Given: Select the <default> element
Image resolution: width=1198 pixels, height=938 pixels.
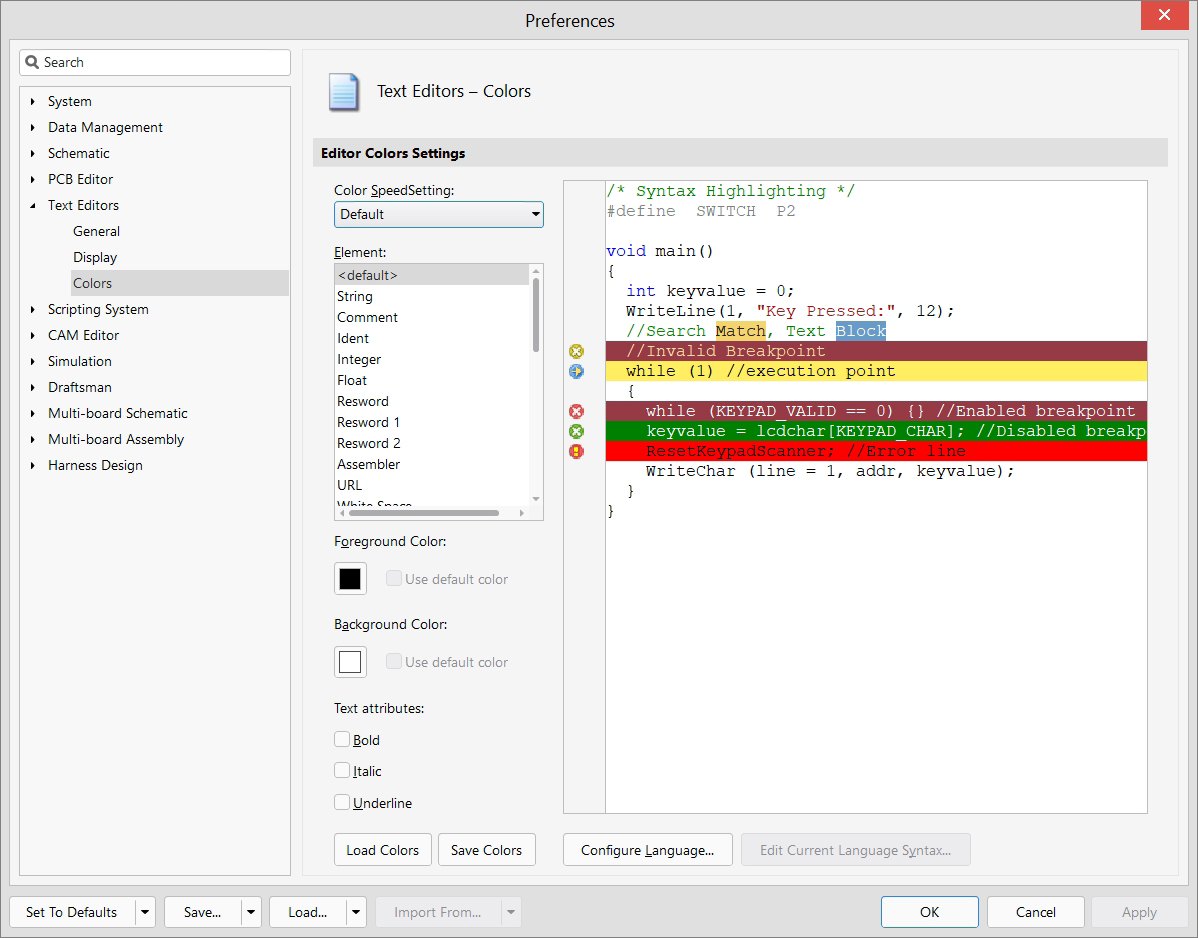Looking at the screenshot, I should pyautogui.click(x=432, y=275).
